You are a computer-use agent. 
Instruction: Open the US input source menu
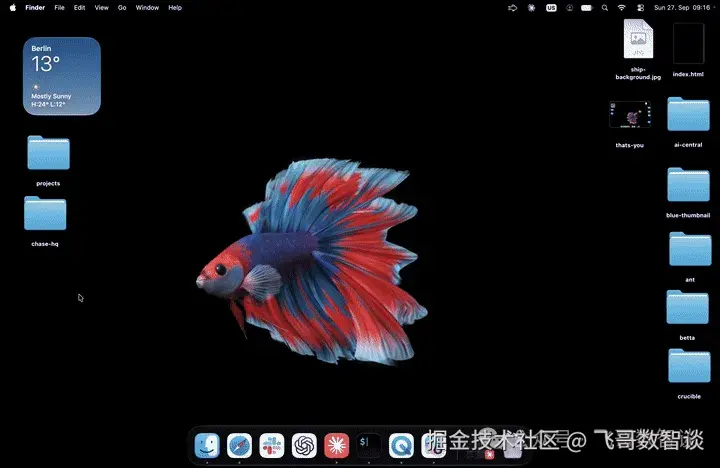[551, 8]
